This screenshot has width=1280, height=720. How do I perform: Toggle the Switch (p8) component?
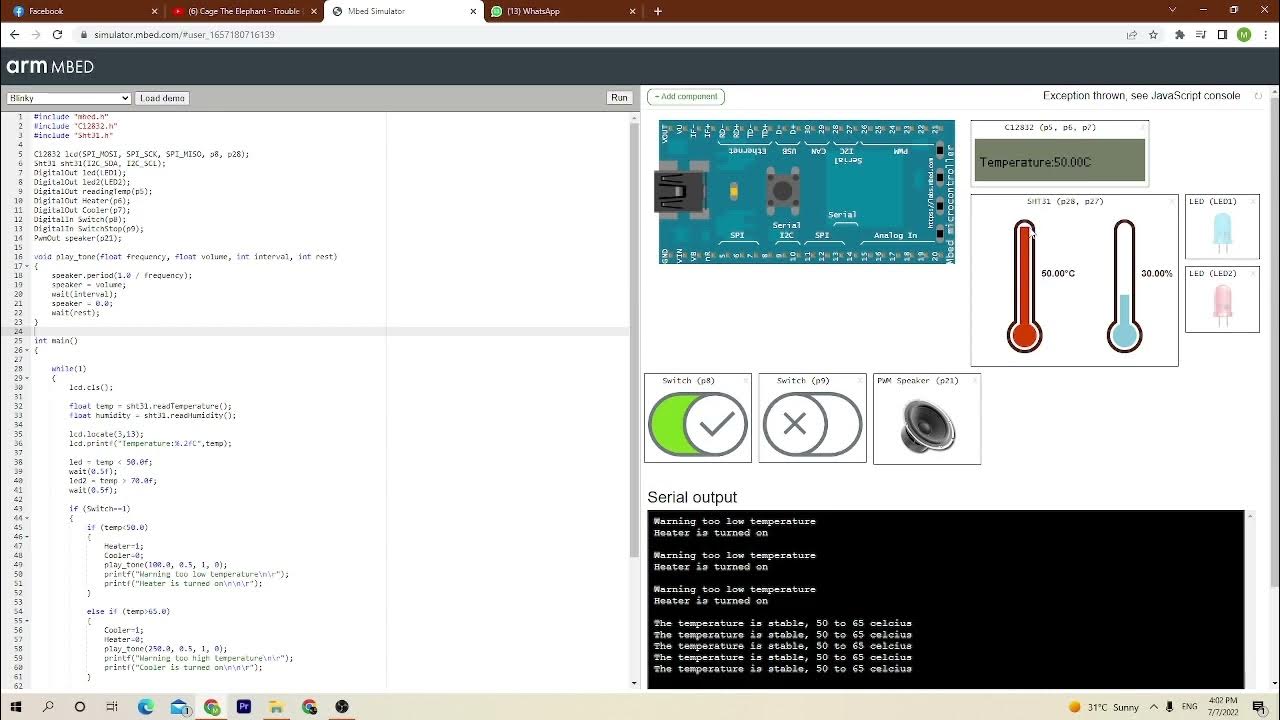click(698, 425)
